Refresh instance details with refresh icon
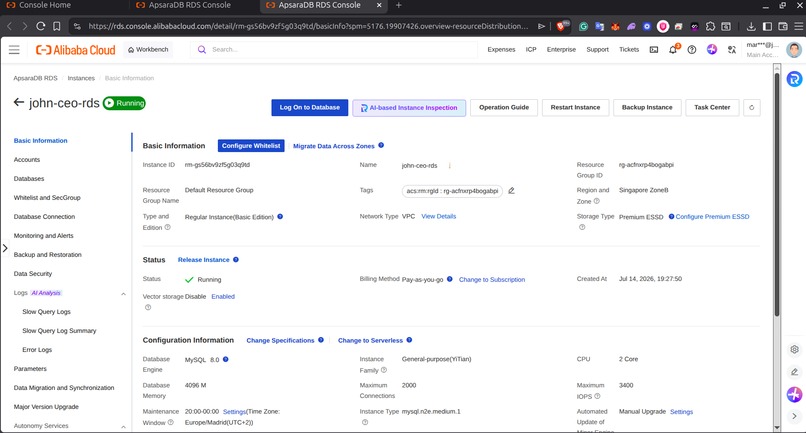 pos(752,107)
